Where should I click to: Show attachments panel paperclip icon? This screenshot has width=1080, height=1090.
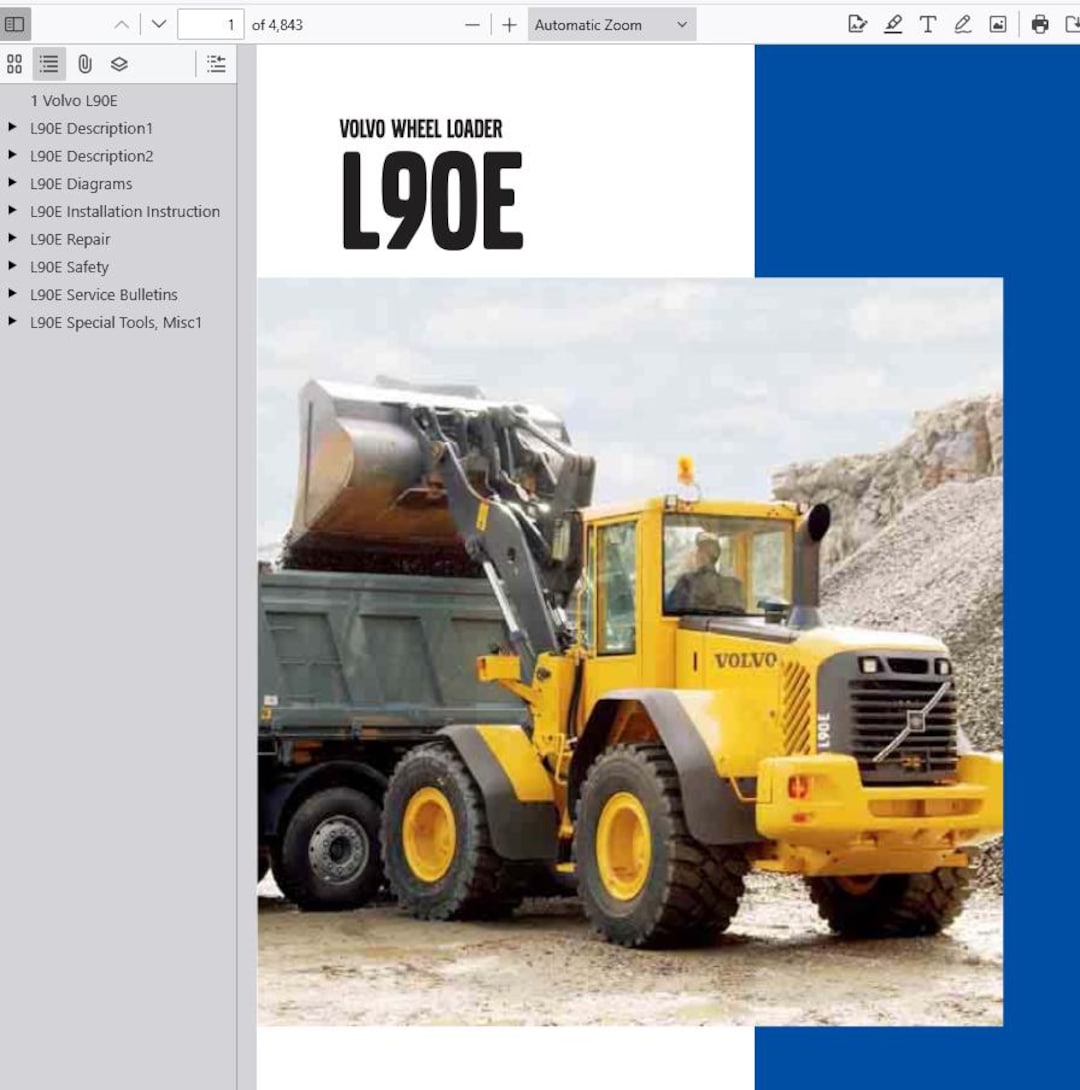click(85, 64)
